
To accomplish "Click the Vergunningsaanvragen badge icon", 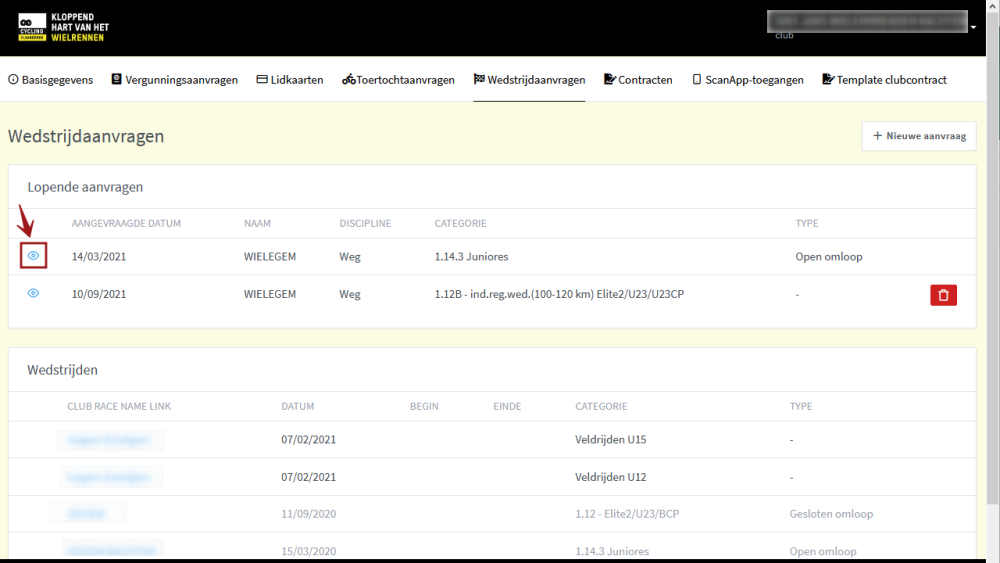I will (x=116, y=79).
